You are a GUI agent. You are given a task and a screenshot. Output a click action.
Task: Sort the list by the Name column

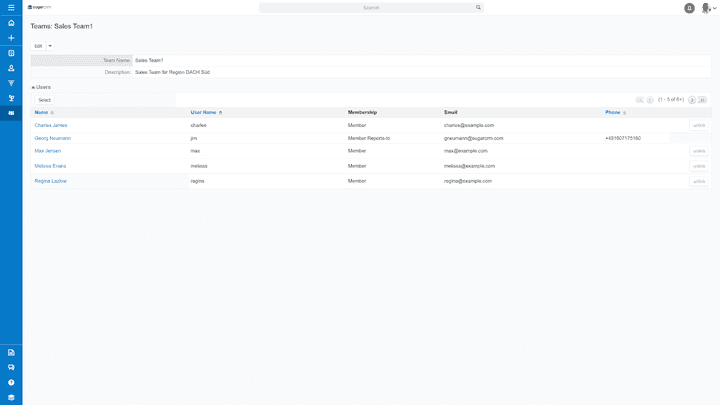(x=41, y=113)
